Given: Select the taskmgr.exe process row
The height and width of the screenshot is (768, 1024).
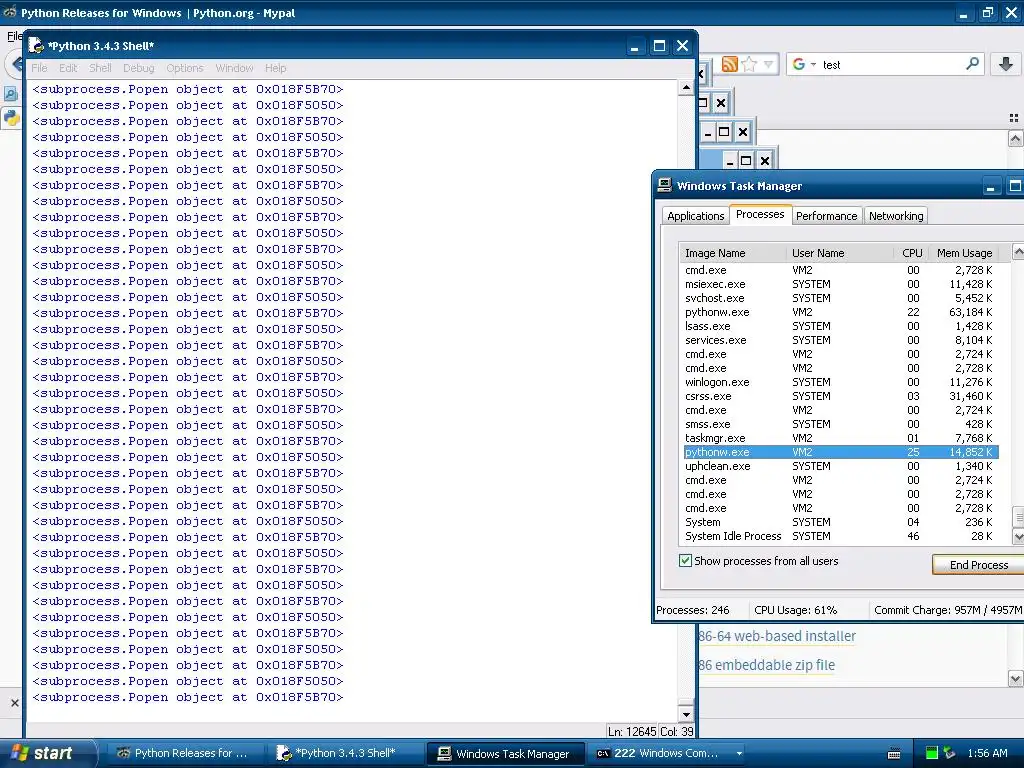Looking at the screenshot, I should pos(840,438).
